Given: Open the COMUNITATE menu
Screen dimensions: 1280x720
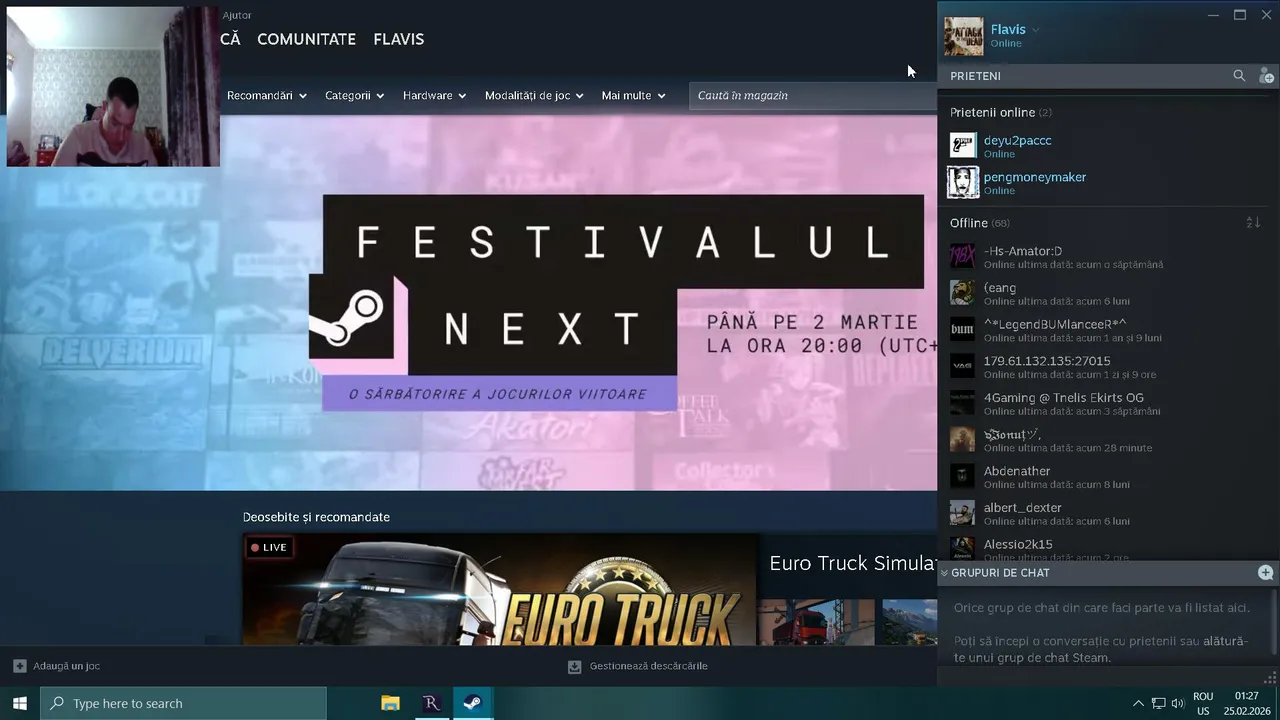Looking at the screenshot, I should [306, 39].
